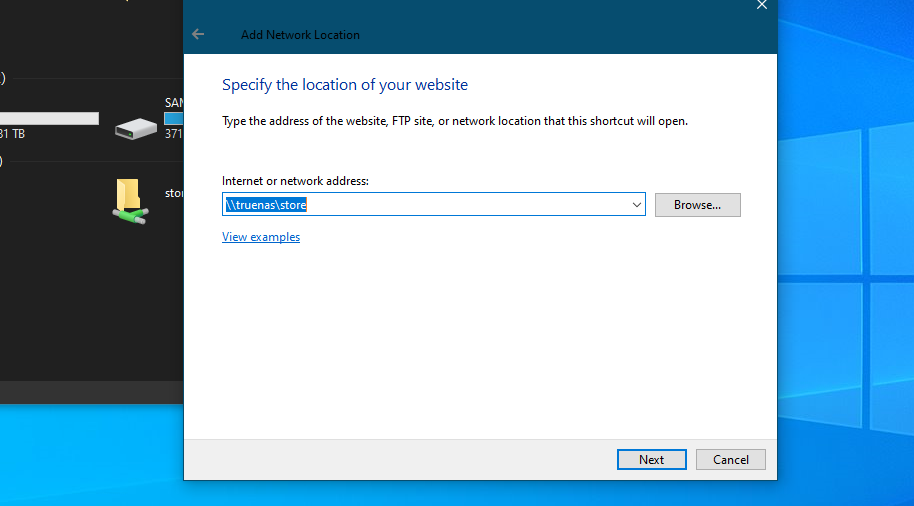Image resolution: width=914 pixels, height=506 pixels.
Task: Cancel the network location wizard
Action: coord(730,460)
